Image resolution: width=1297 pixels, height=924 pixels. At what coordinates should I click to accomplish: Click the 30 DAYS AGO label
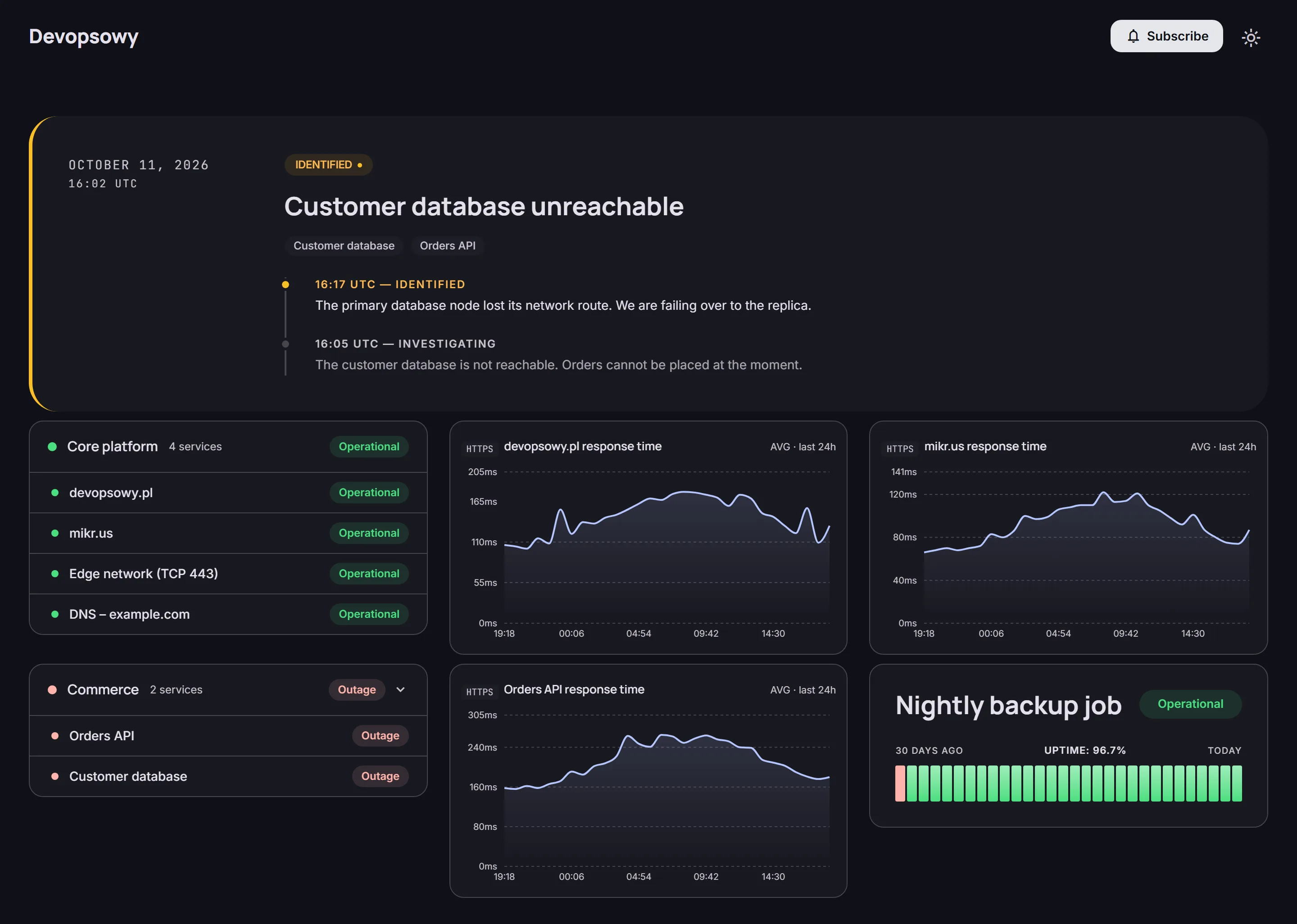pyautogui.click(x=929, y=751)
